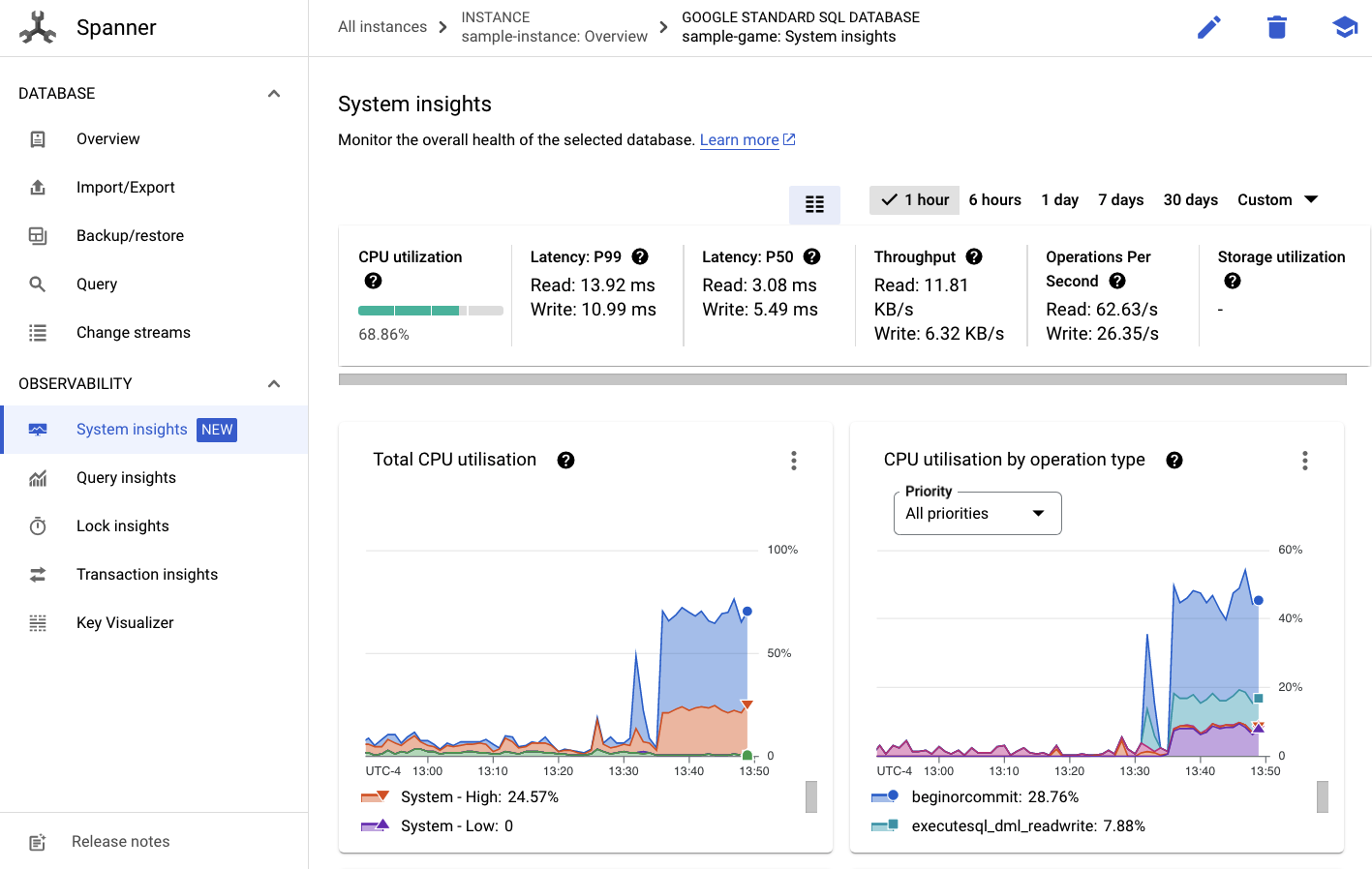Viewport: 1372px width, 869px height.
Task: Open Query insights in sidebar
Action: click(x=126, y=478)
